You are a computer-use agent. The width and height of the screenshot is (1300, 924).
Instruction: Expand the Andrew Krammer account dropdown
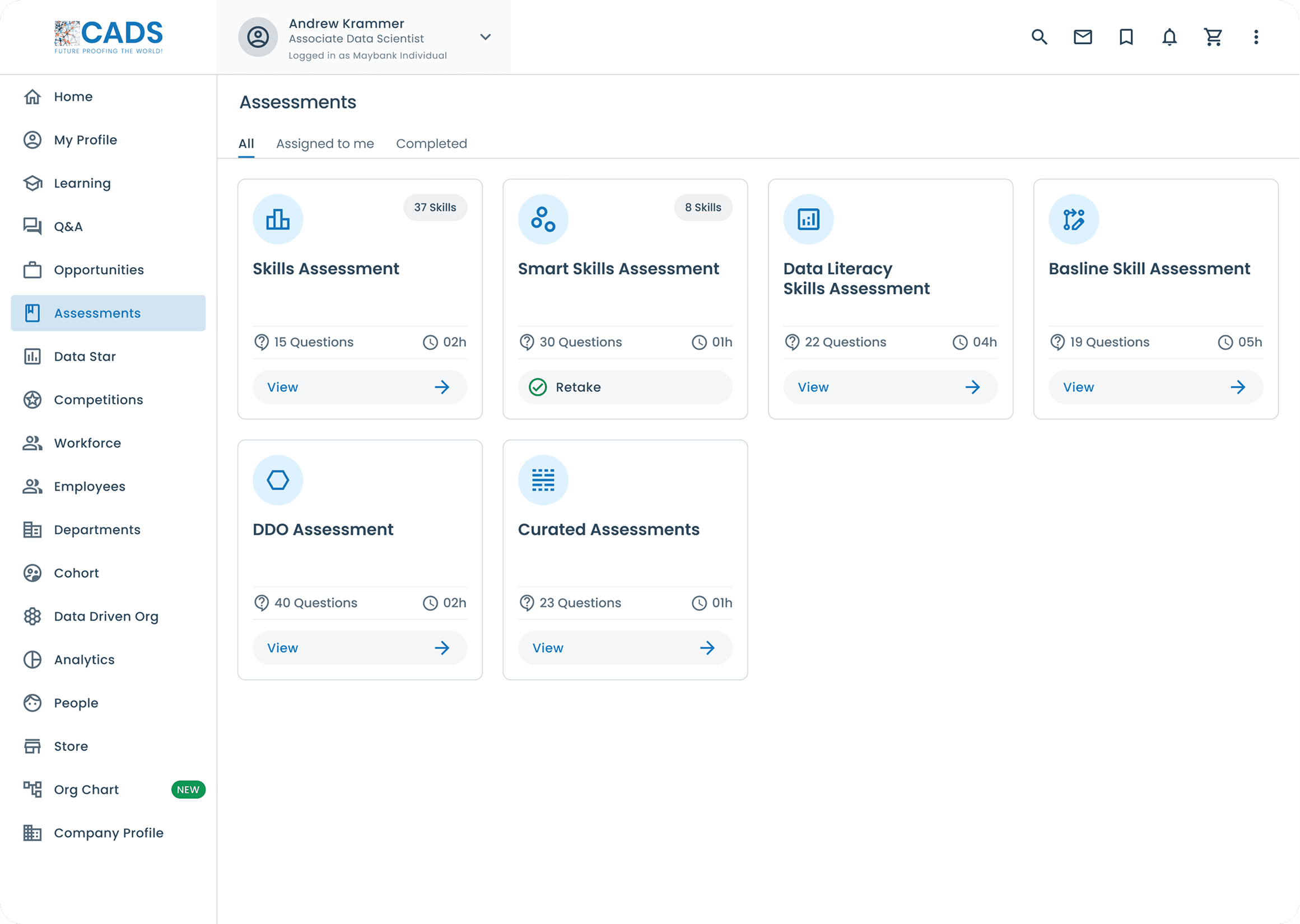pyautogui.click(x=484, y=37)
